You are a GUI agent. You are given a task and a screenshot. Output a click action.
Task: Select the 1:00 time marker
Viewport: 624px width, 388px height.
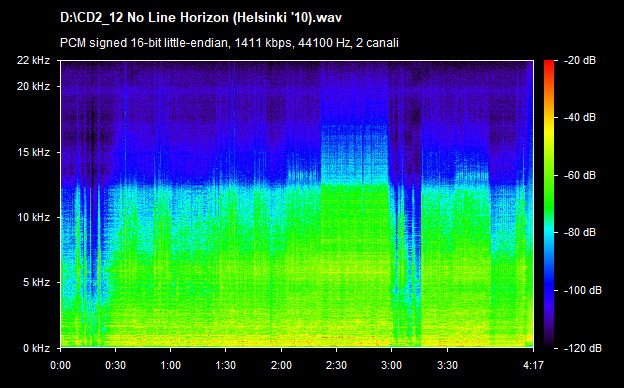[x=171, y=365]
